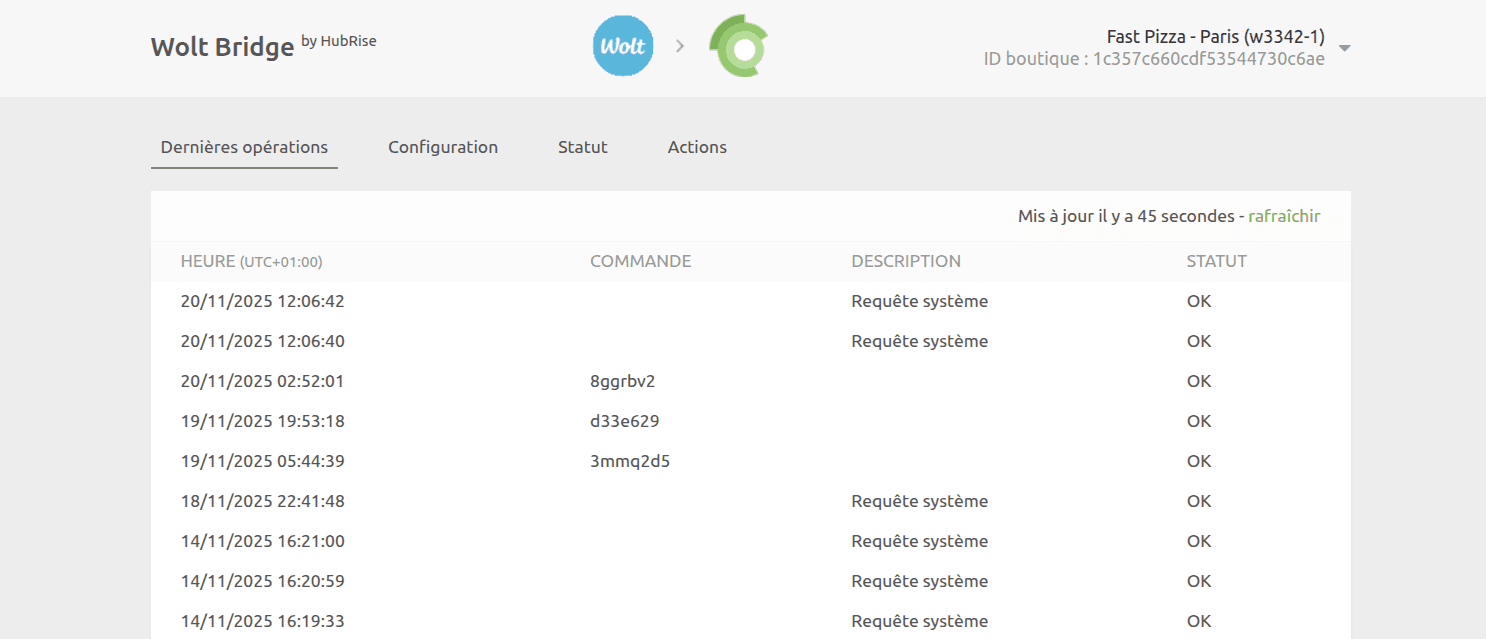Click the arrow between Wolt and HubRise logos
Screen dimensions: 1486x639
tap(680, 46)
